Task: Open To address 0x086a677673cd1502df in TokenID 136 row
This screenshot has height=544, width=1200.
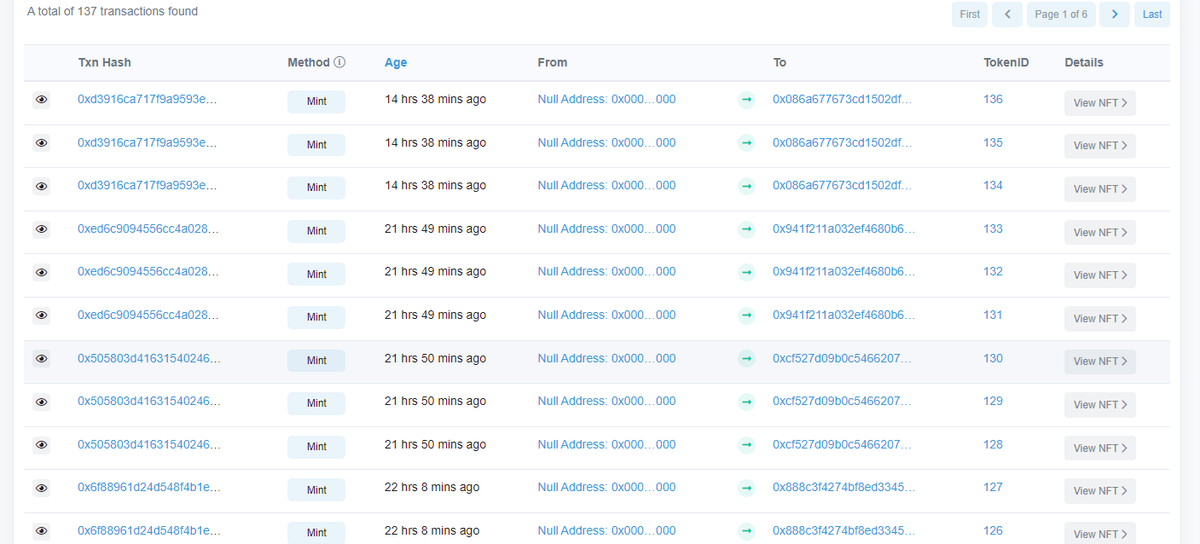Action: tap(842, 99)
